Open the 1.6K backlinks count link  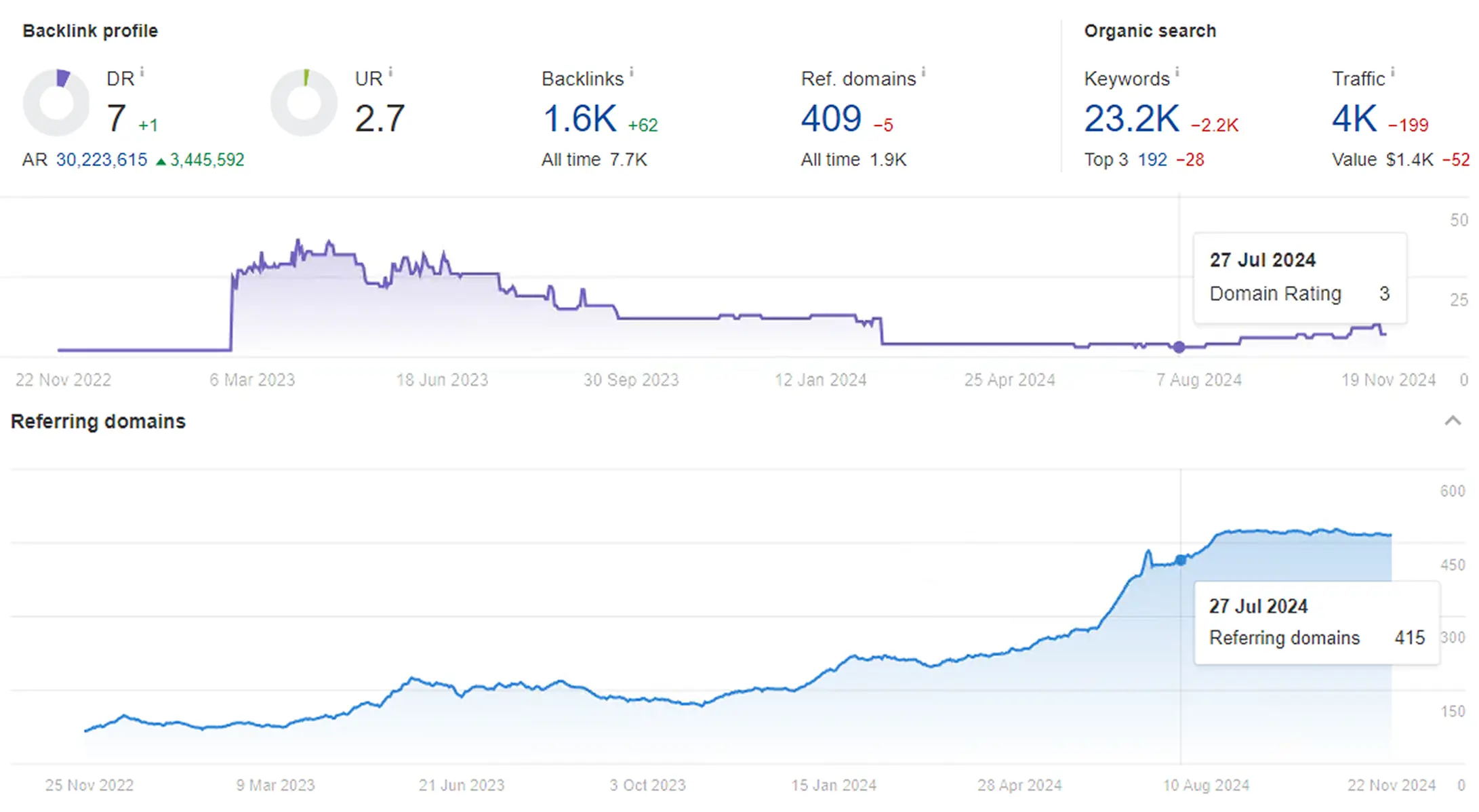pyautogui.click(x=580, y=119)
